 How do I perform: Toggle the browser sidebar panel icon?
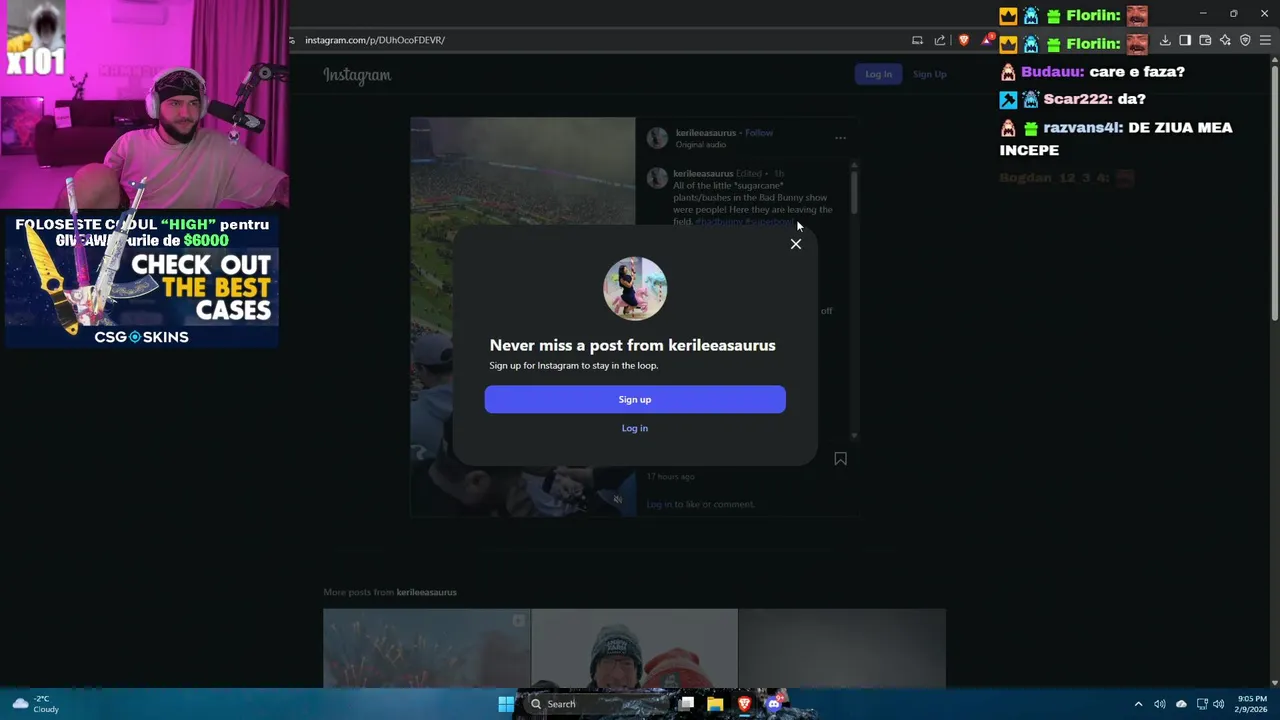pos(1185,40)
